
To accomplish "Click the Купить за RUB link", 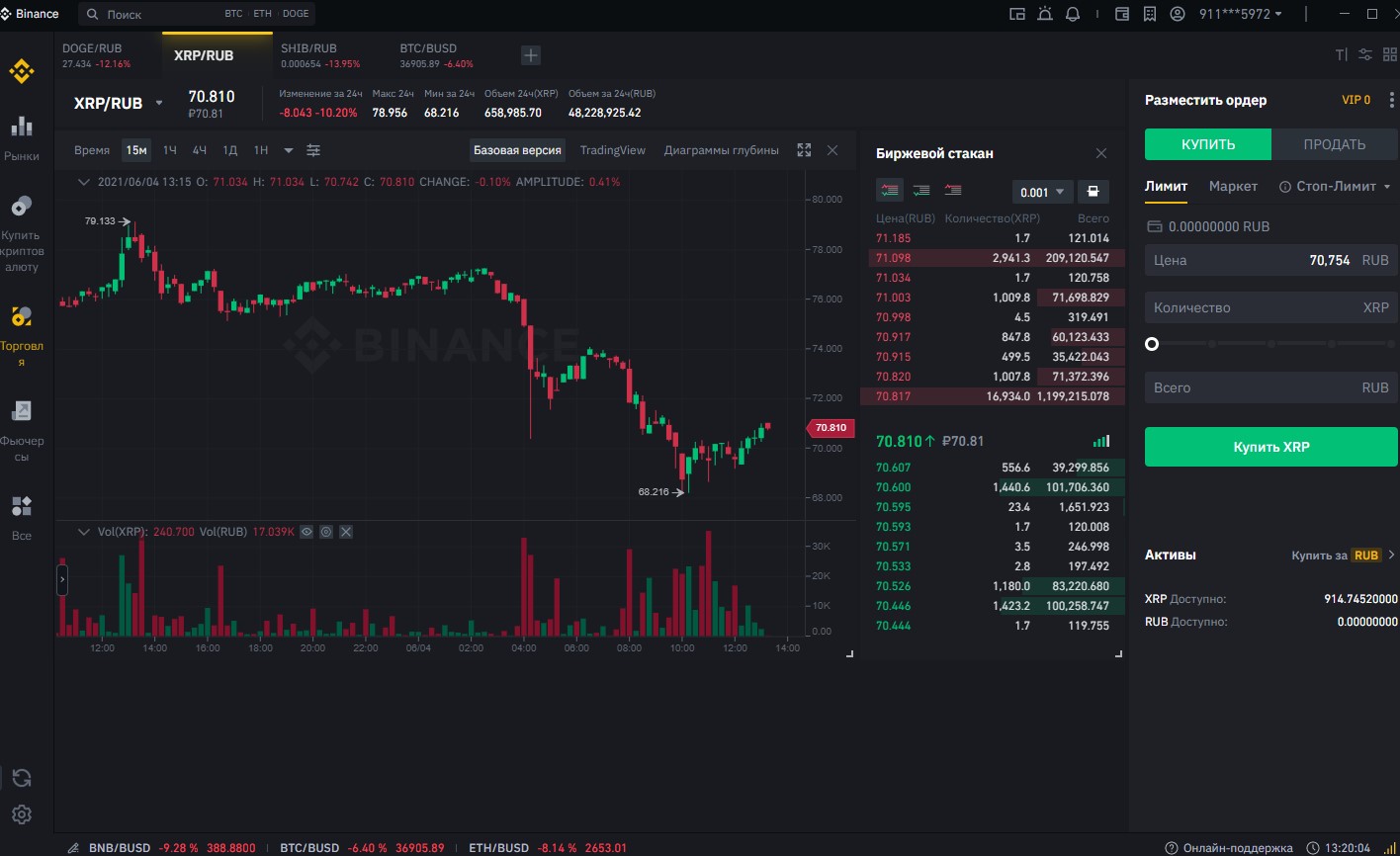I will pyautogui.click(x=1343, y=556).
